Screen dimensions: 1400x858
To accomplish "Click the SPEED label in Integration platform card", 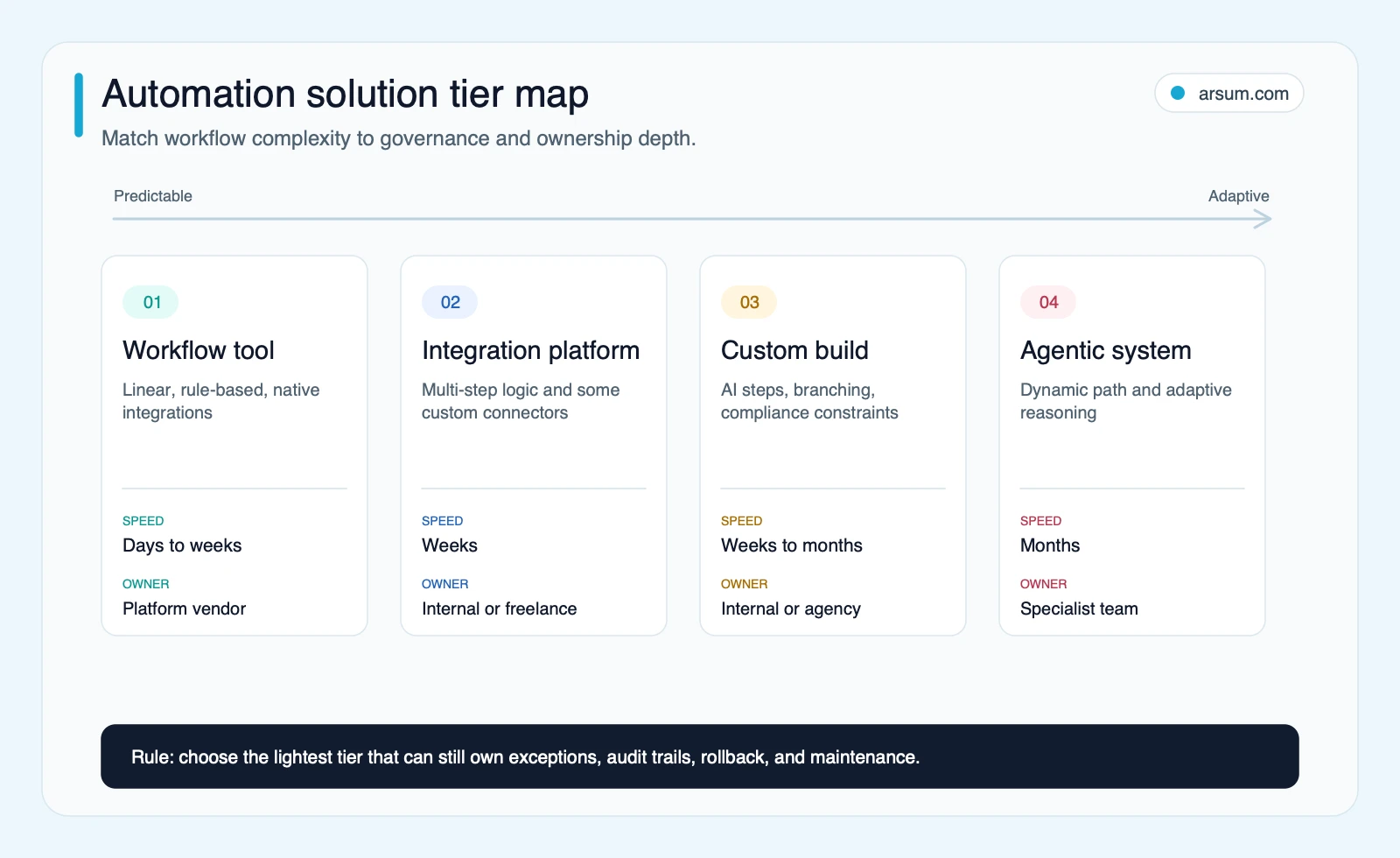I will tap(443, 521).
